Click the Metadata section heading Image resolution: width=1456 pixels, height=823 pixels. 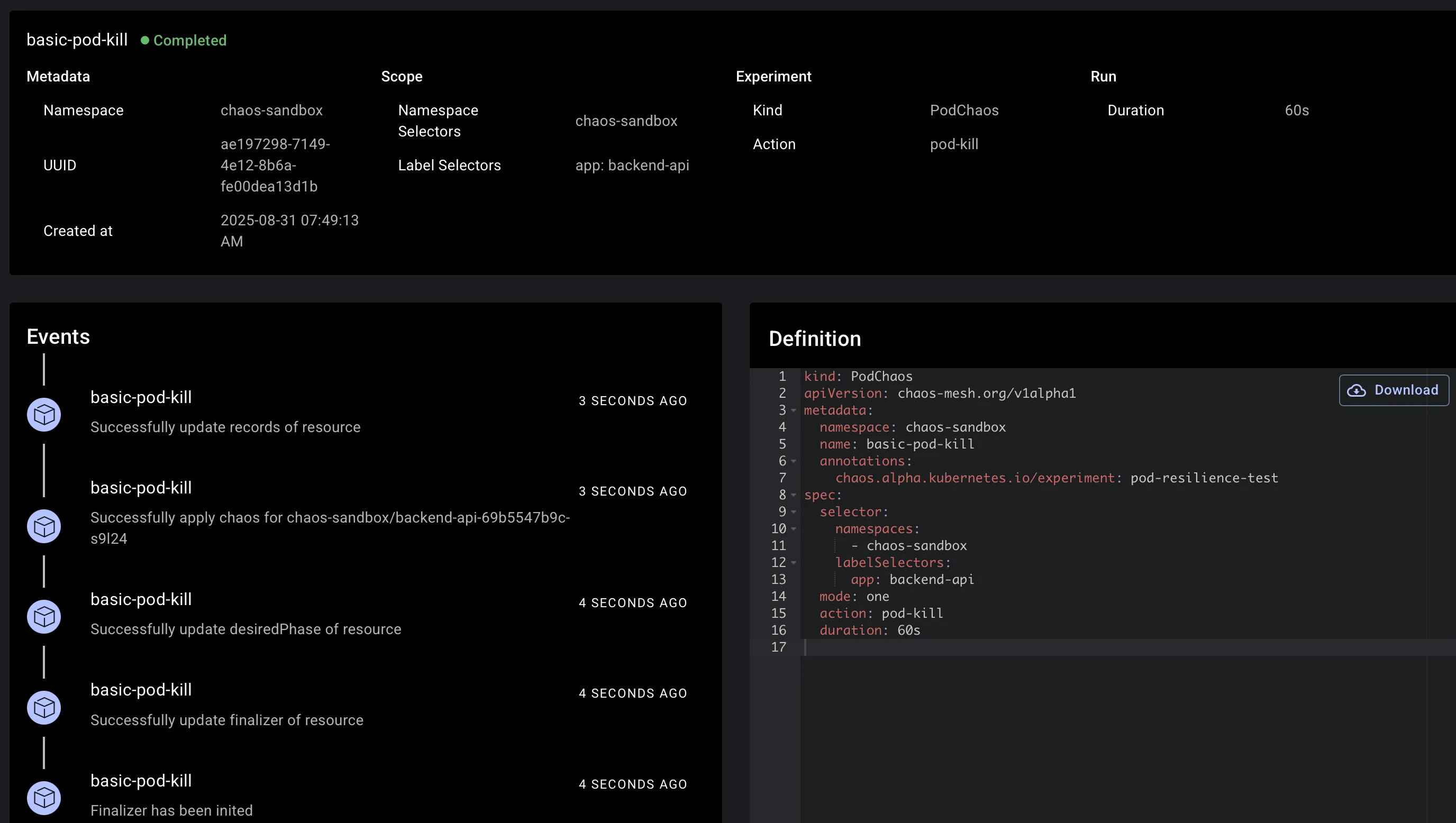point(58,76)
